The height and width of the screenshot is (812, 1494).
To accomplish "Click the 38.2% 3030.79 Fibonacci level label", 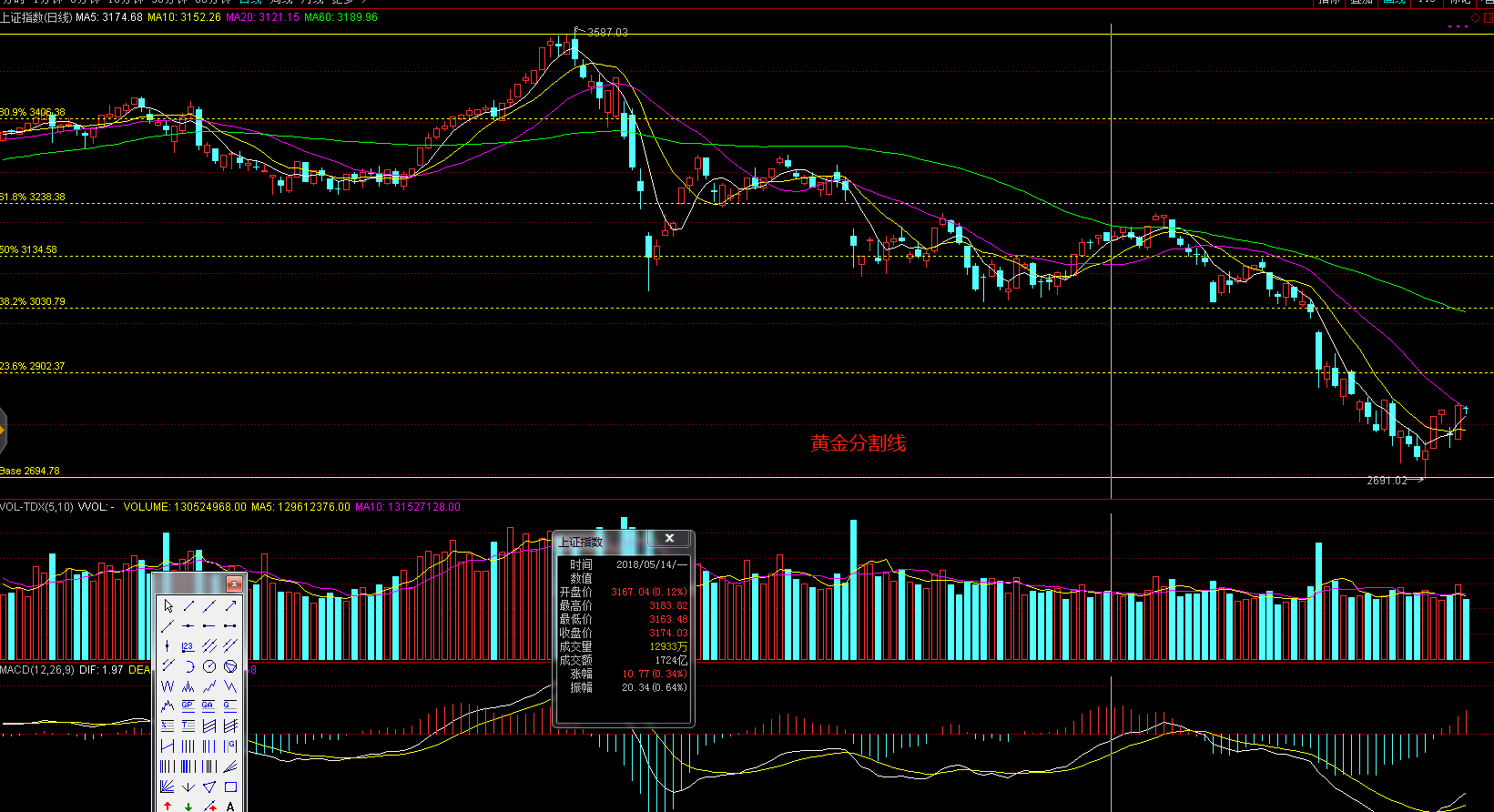I will (x=33, y=301).
